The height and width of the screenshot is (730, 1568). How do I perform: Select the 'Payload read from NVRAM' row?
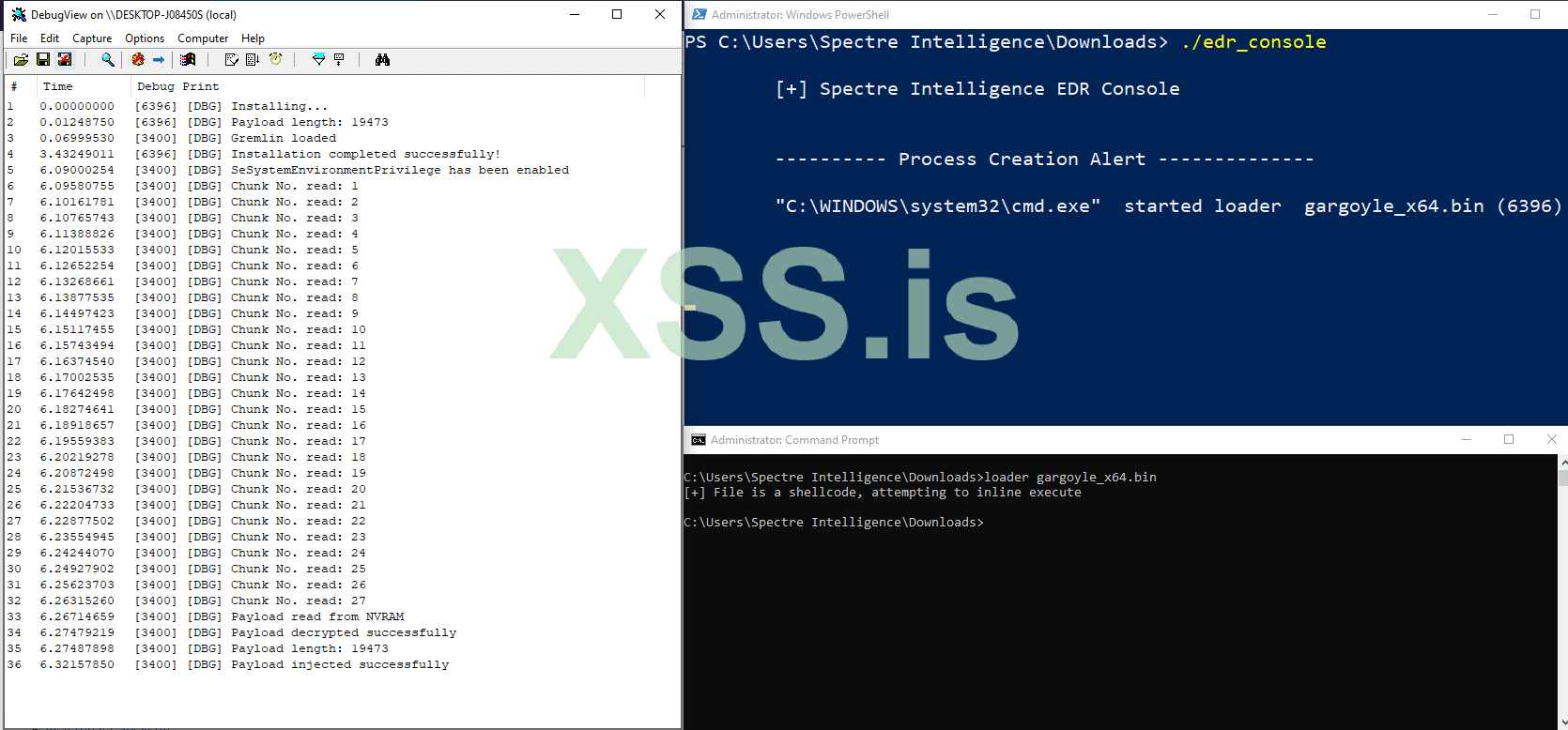click(x=343, y=617)
